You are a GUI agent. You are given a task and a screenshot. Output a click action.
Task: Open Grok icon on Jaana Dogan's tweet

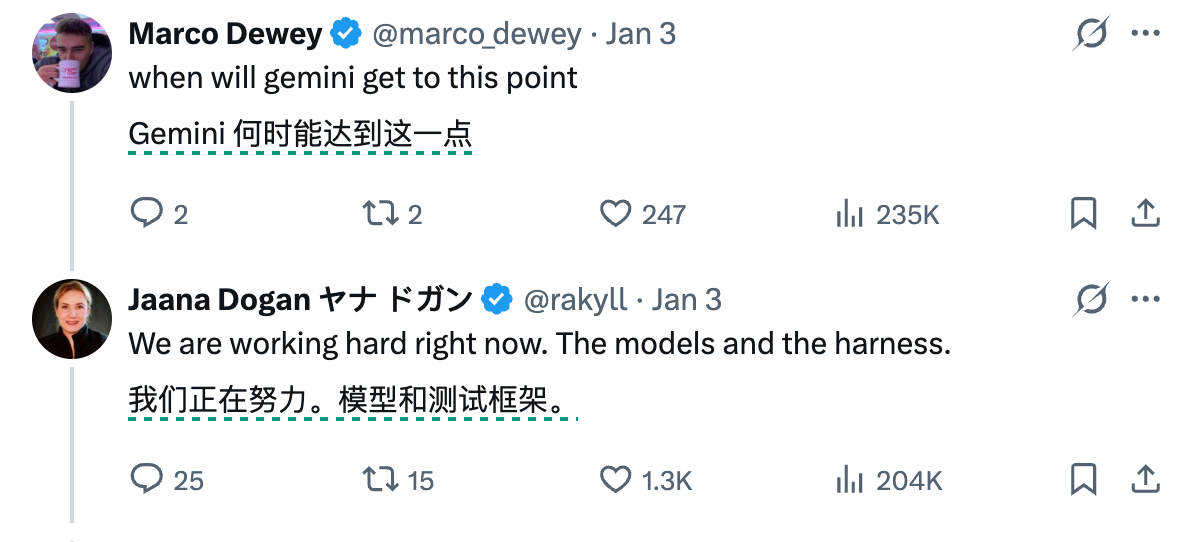[1090, 299]
